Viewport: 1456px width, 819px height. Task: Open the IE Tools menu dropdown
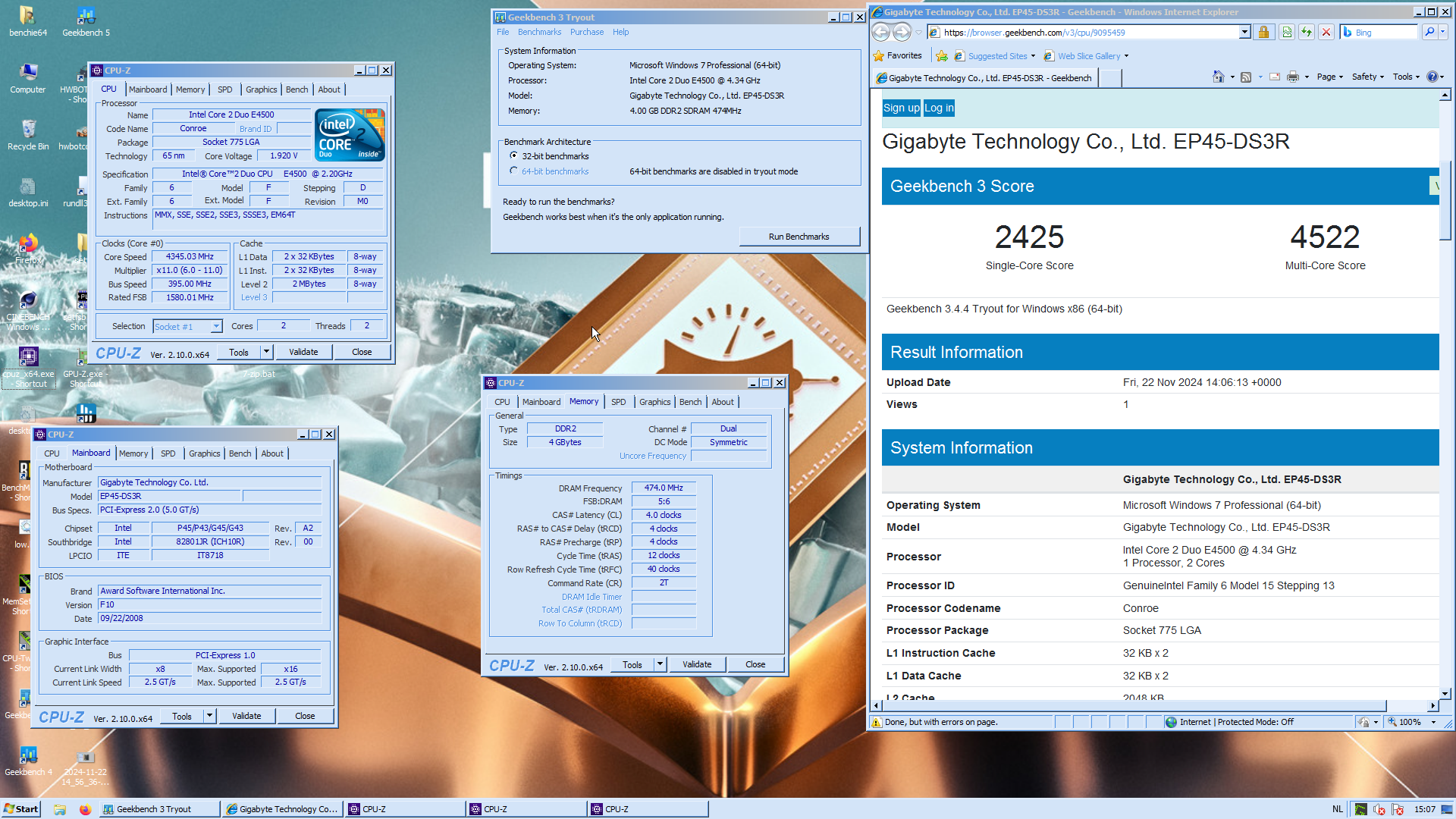pyautogui.click(x=1406, y=77)
